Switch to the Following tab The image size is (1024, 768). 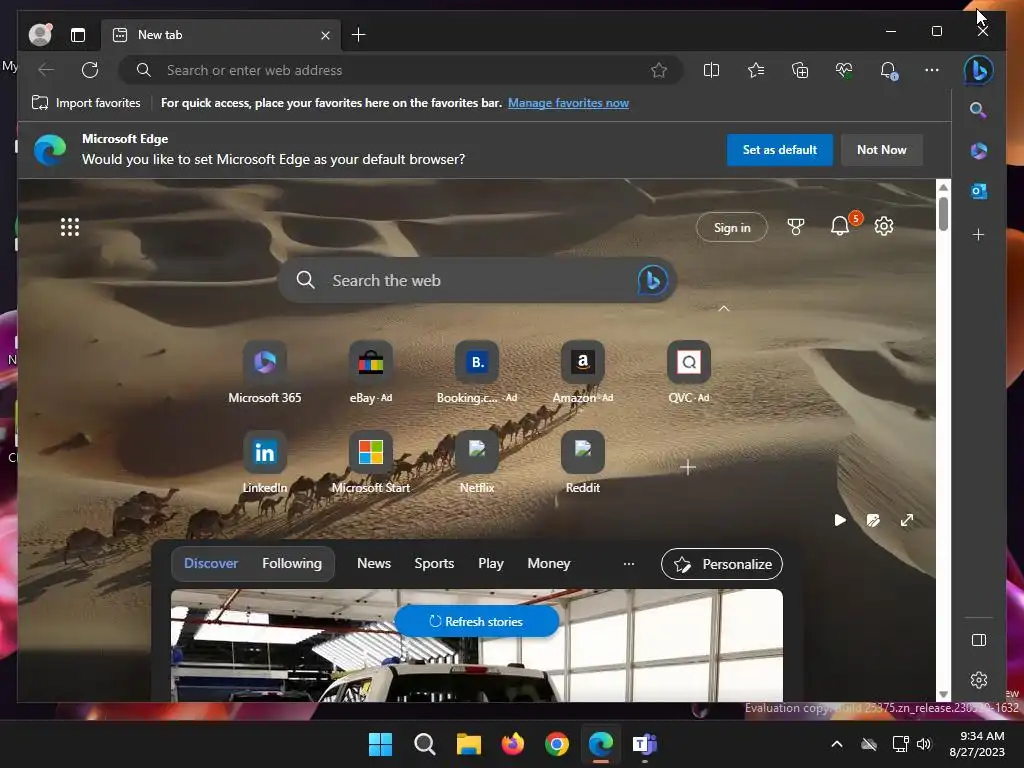click(292, 563)
